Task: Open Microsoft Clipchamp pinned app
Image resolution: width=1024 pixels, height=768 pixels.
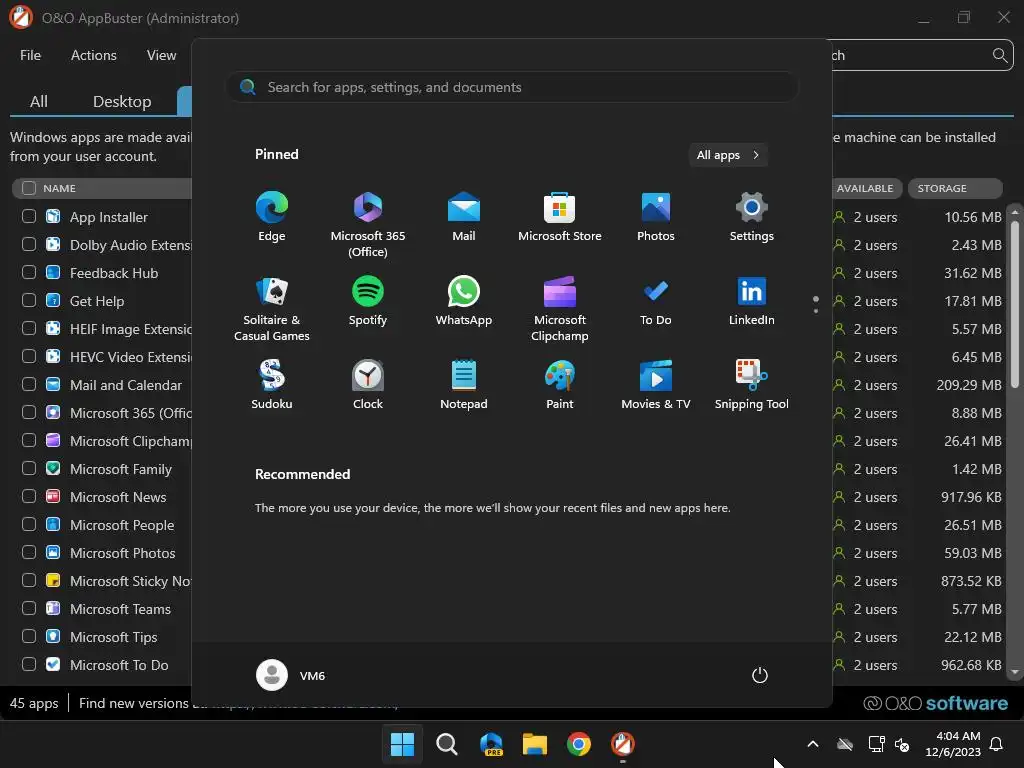Action: click(x=560, y=308)
